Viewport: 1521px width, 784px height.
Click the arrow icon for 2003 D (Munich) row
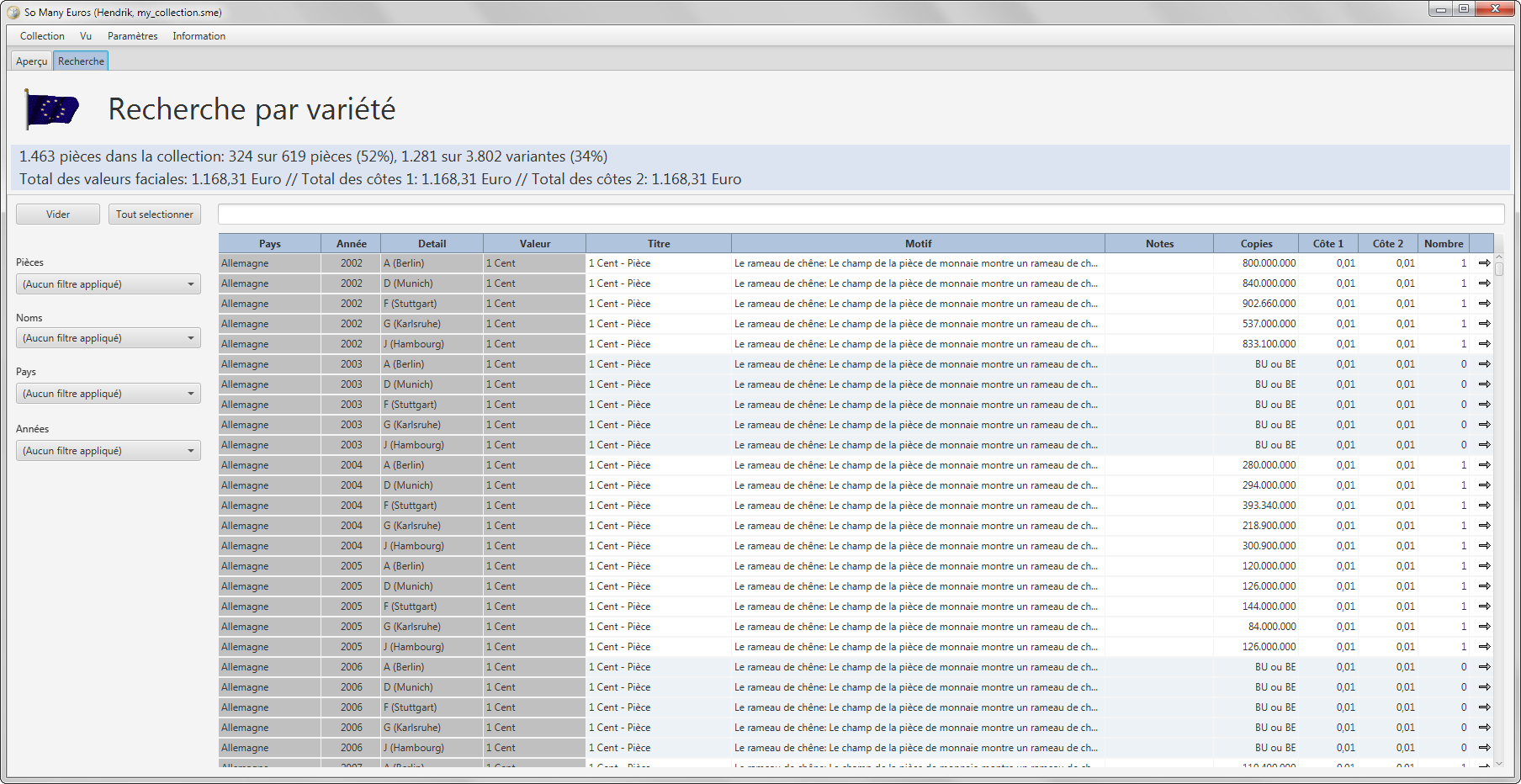[1484, 384]
